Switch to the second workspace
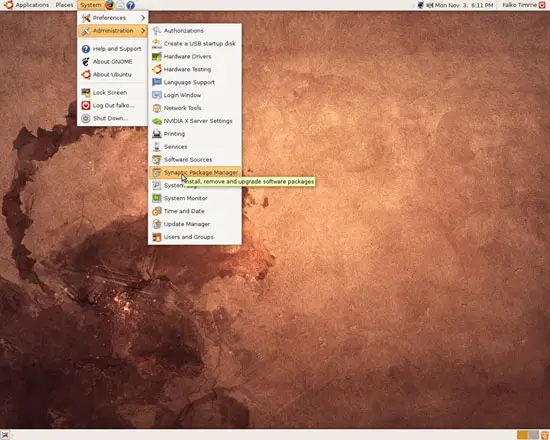The image size is (550, 440). coord(534,435)
